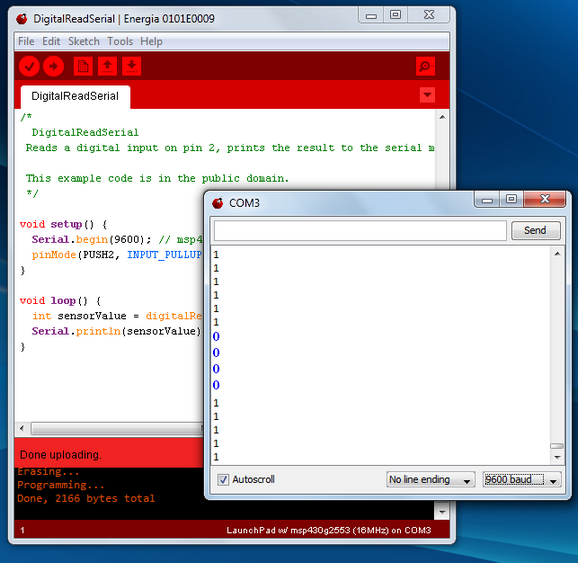Click the console scroll down arrow
This screenshot has width=578, height=563.
[442, 512]
